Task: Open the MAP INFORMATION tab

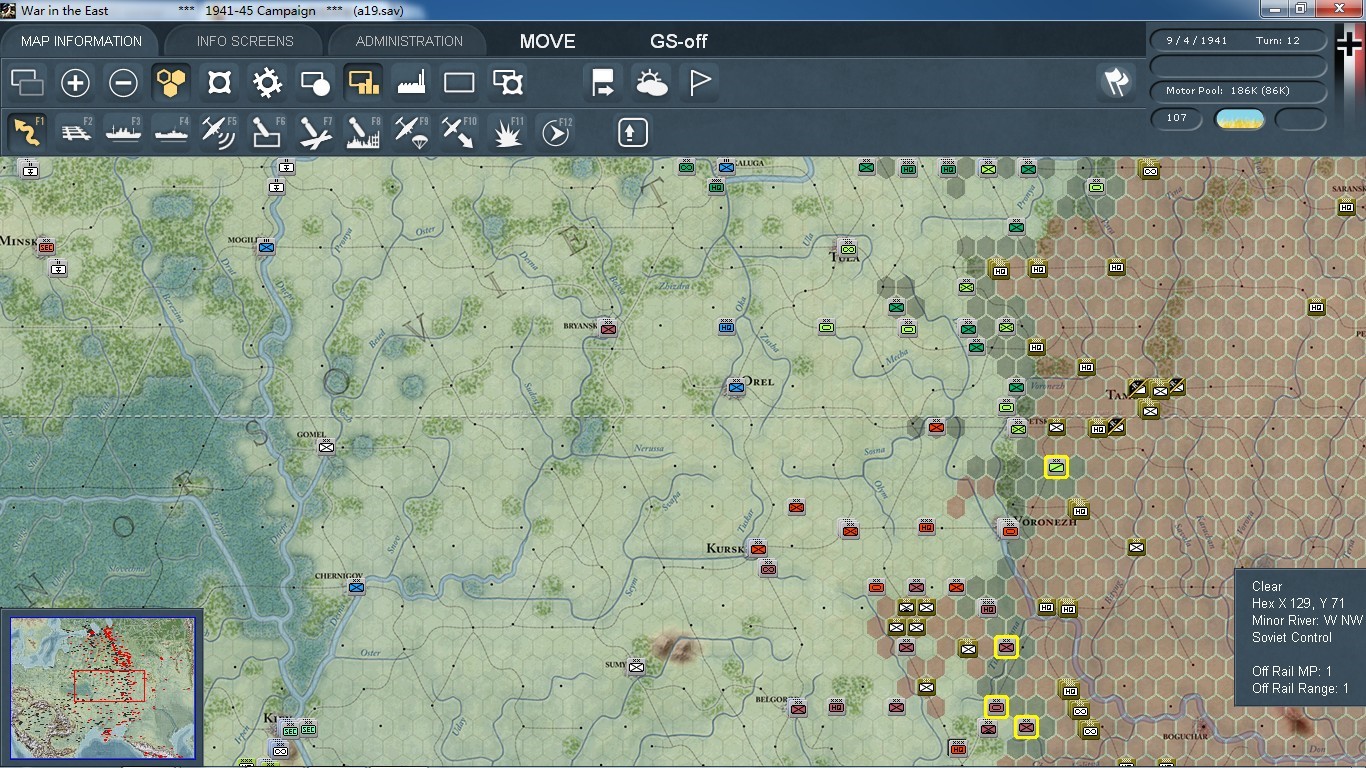Action: coord(81,41)
